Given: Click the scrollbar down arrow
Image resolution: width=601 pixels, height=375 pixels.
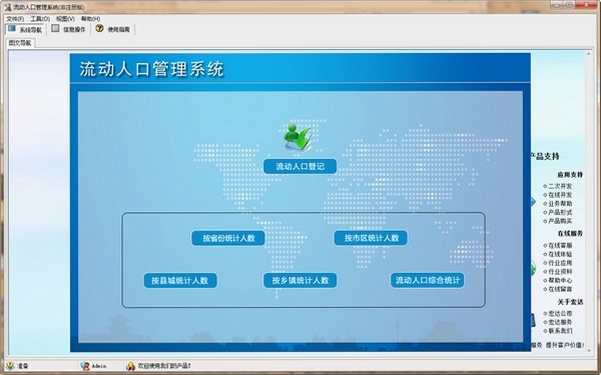Looking at the screenshot, I should coord(589,350).
